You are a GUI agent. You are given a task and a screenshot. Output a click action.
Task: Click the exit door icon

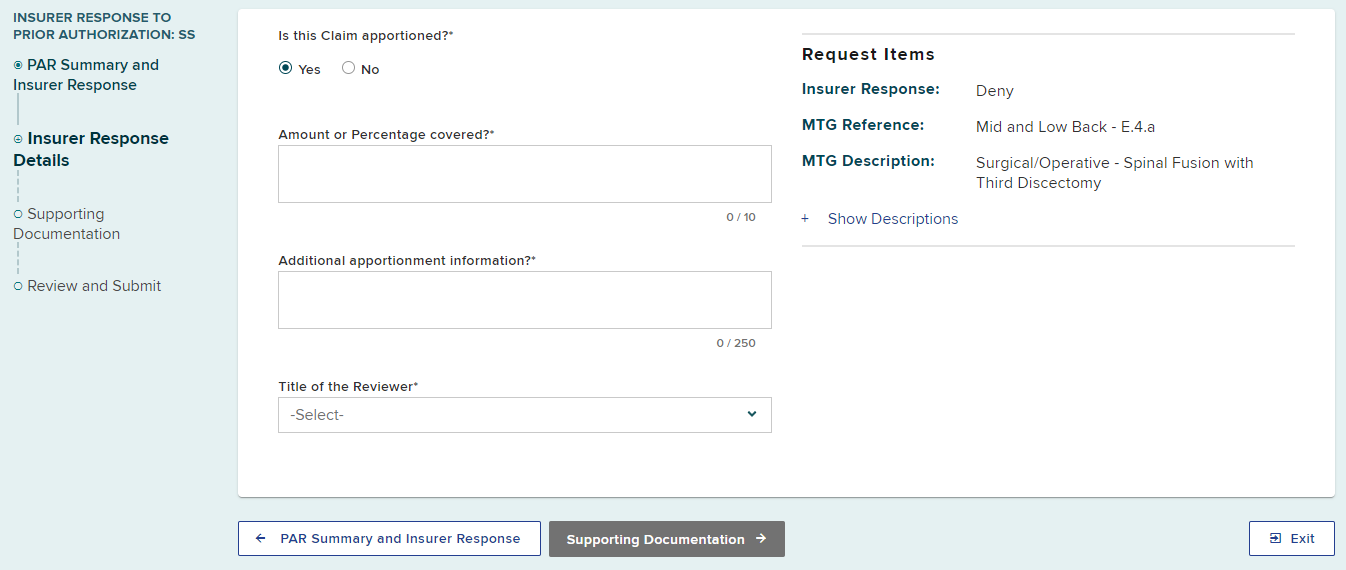pyautogui.click(x=1275, y=538)
